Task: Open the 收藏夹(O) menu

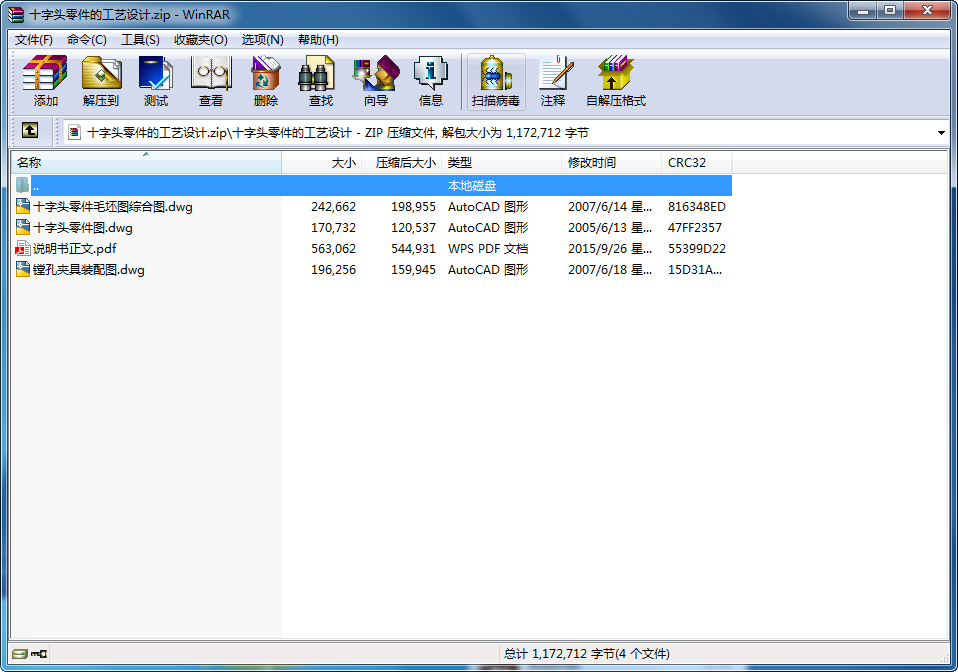Action: point(201,40)
